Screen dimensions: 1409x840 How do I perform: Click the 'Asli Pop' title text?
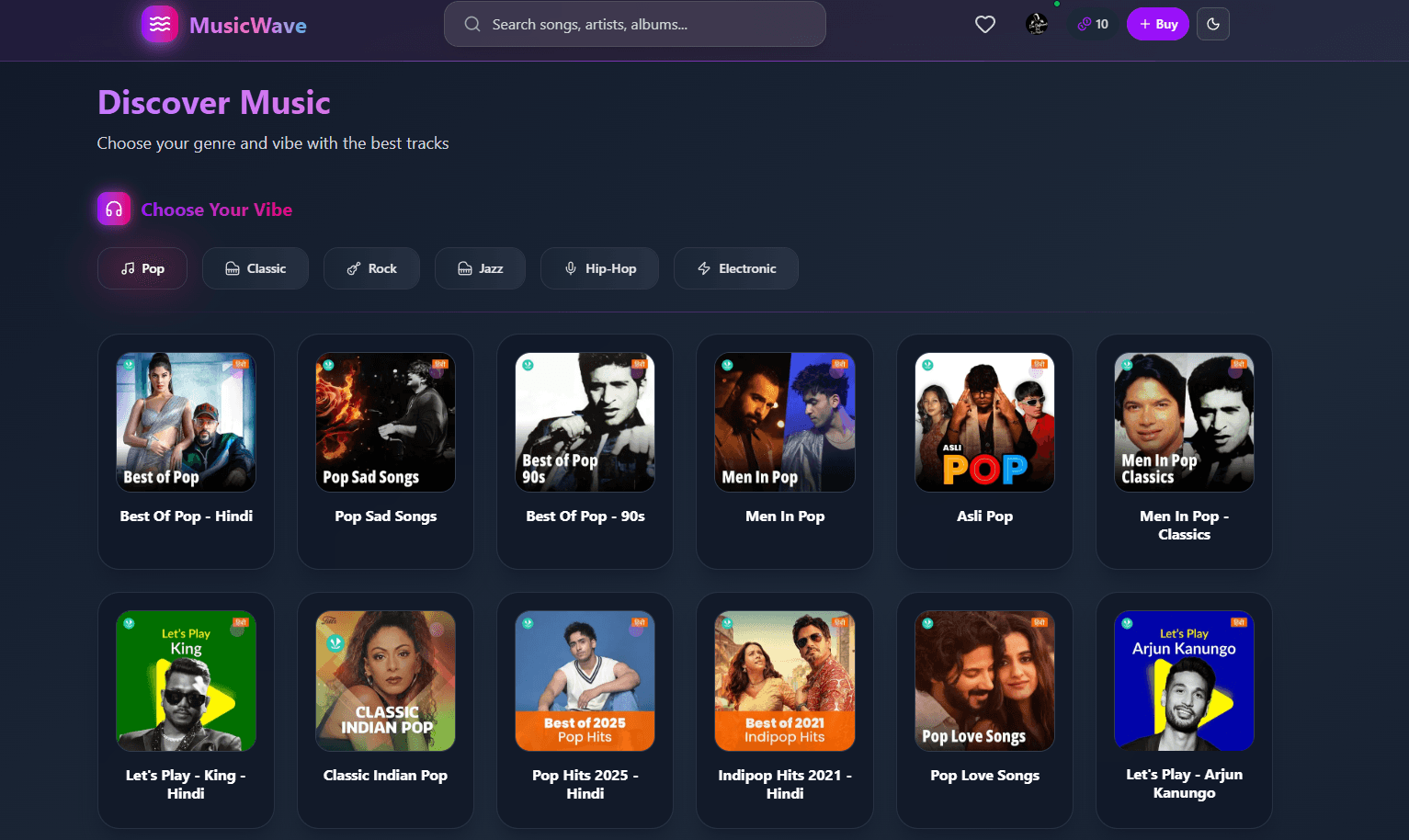(x=985, y=516)
